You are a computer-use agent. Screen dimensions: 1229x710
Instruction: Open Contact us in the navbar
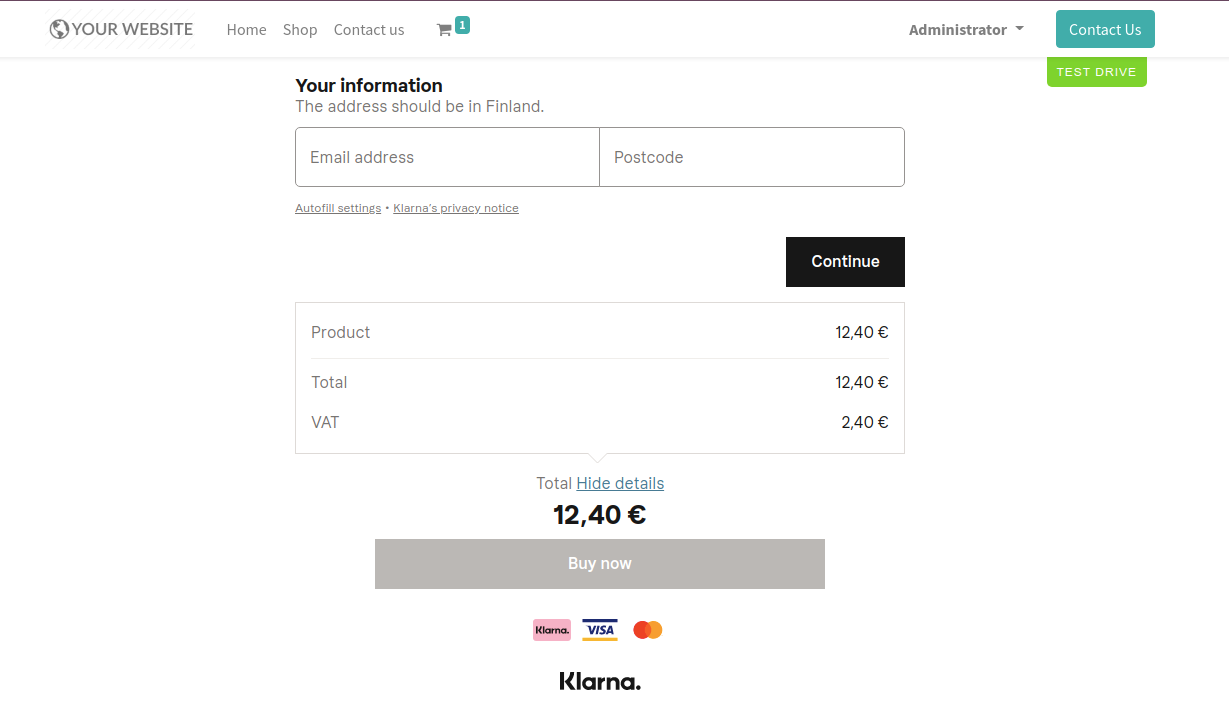point(369,30)
